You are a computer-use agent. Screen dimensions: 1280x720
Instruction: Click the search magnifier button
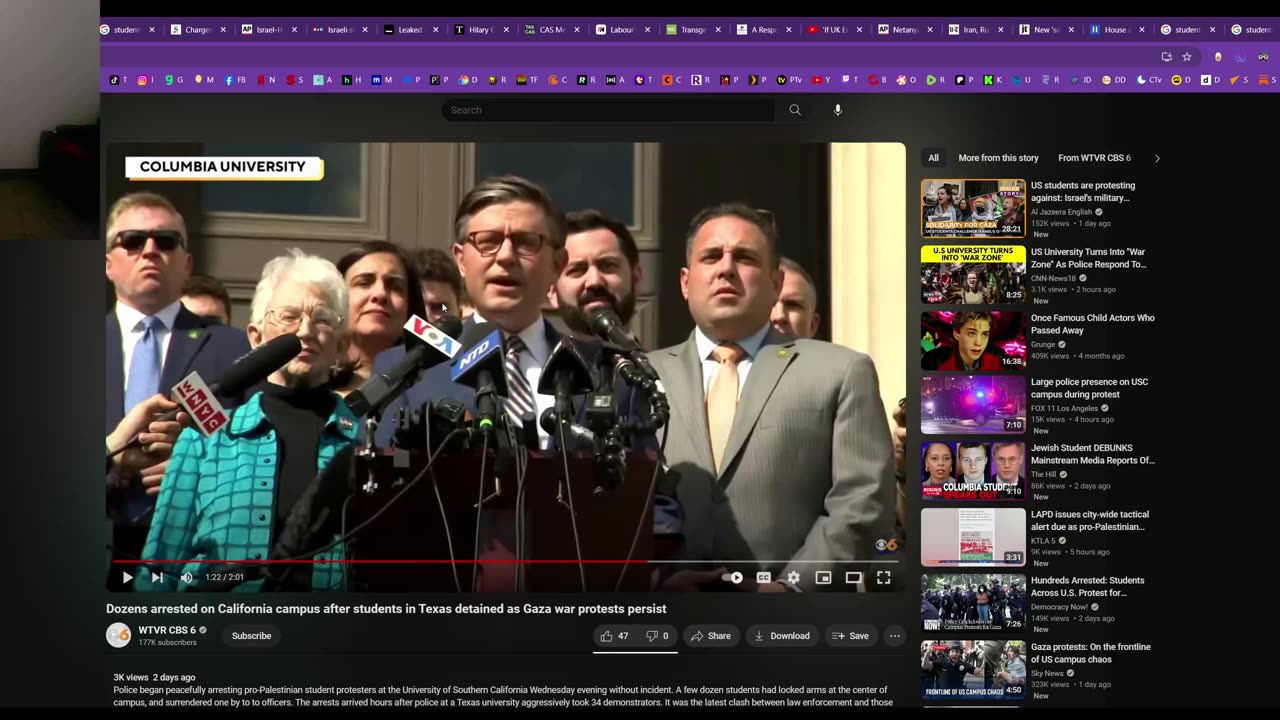[795, 110]
